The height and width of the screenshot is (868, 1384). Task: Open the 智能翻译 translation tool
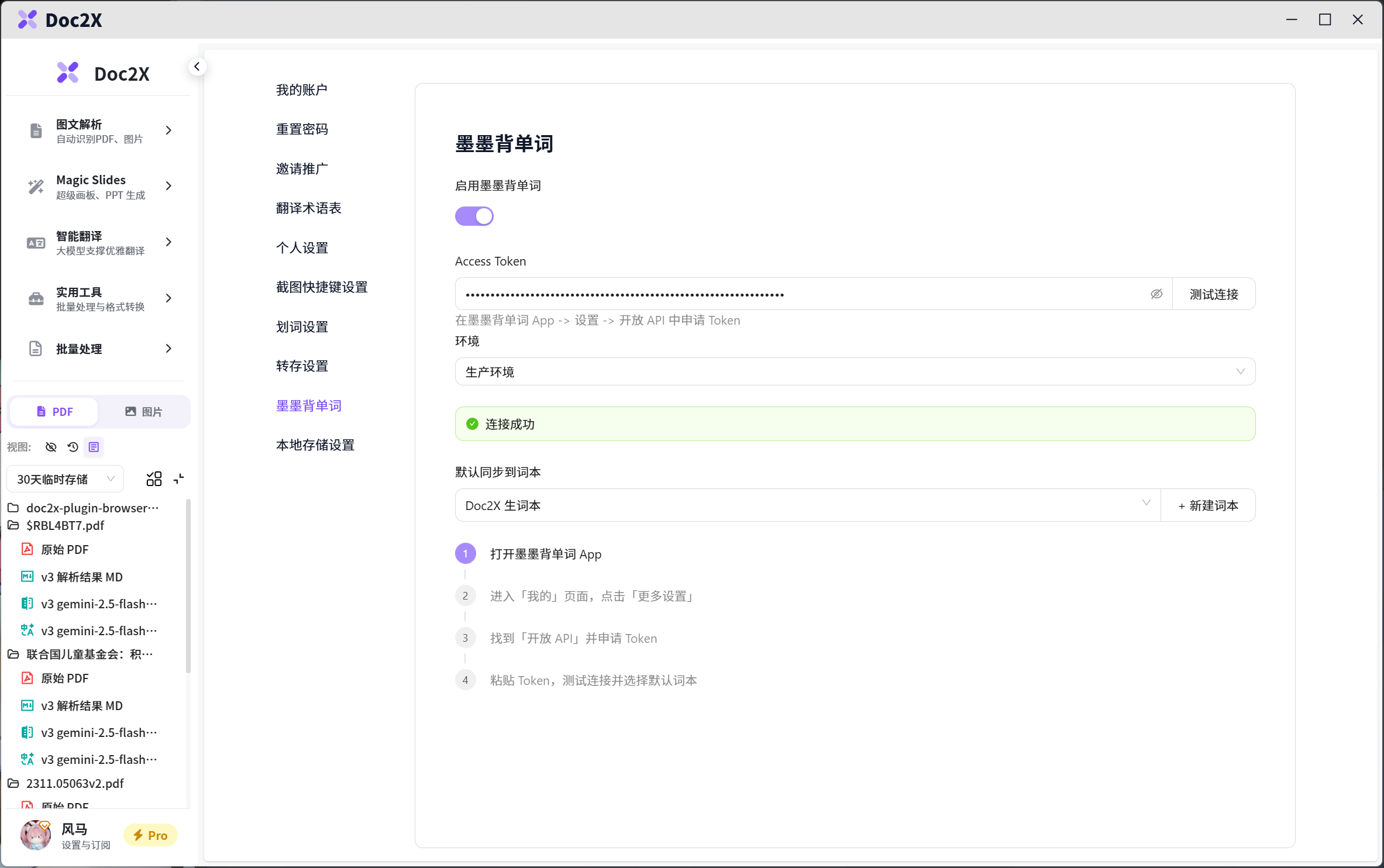pos(98,242)
